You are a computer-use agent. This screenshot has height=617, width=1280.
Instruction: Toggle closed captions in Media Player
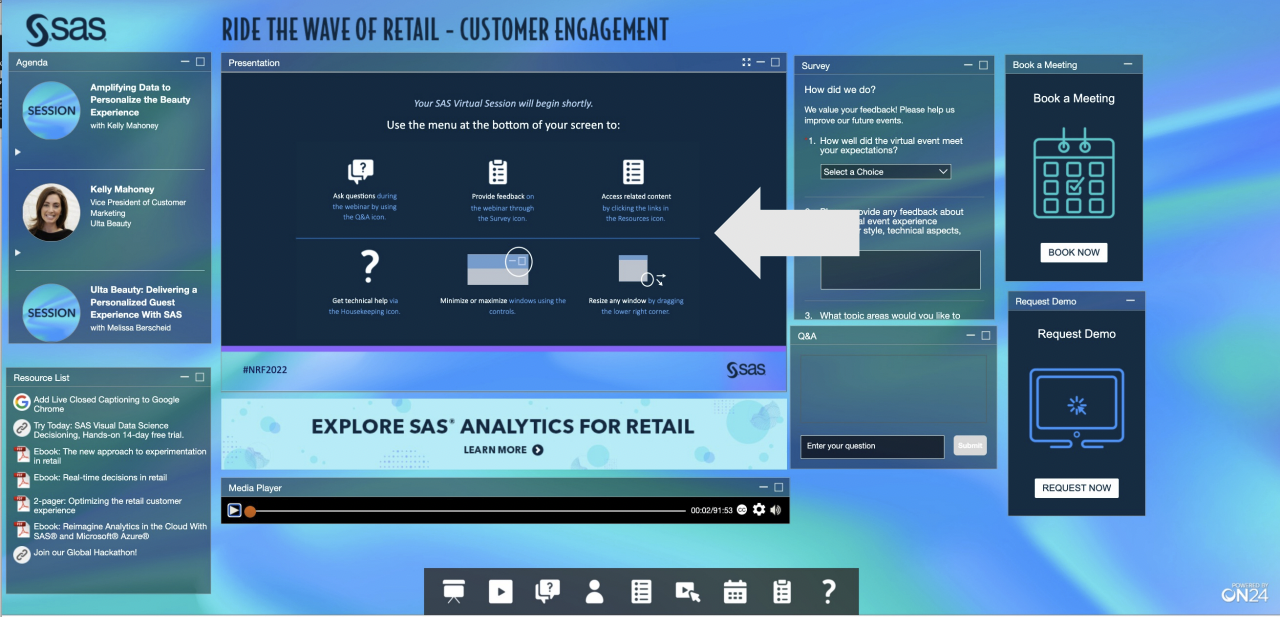click(x=742, y=510)
